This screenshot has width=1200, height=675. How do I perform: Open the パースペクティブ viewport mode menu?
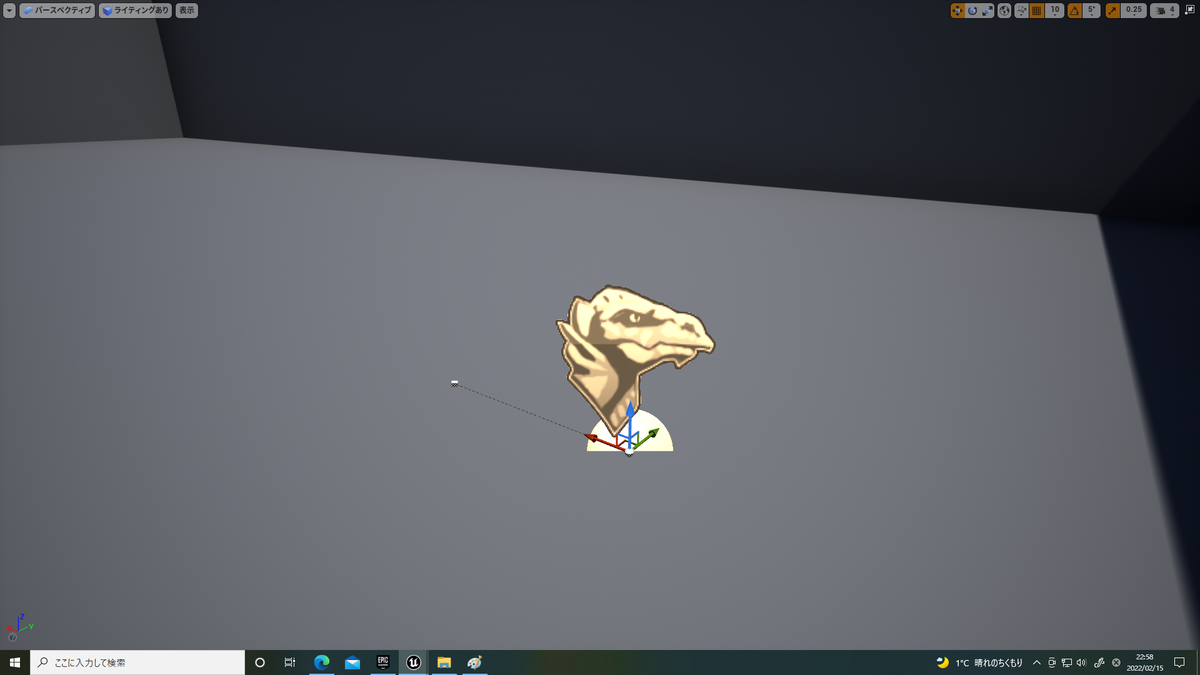[x=55, y=10]
